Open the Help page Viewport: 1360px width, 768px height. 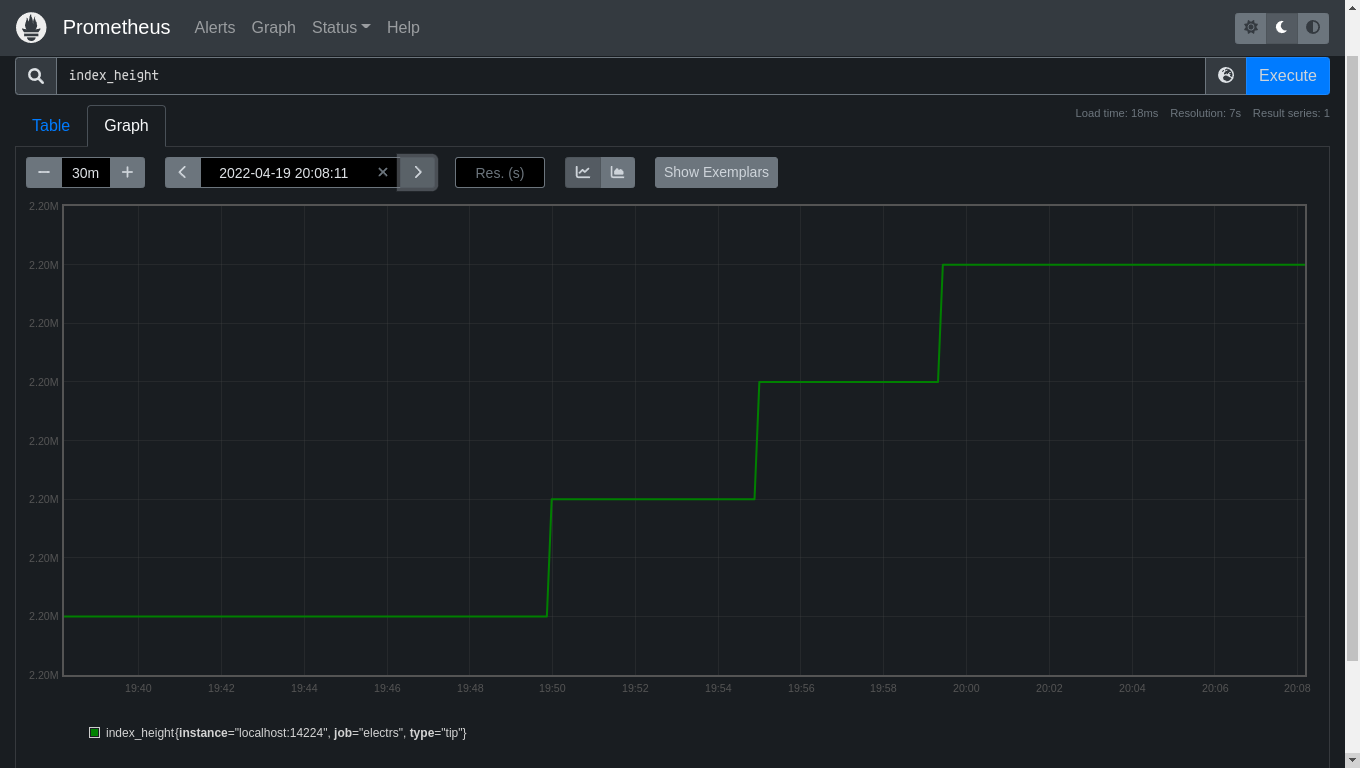click(x=403, y=28)
